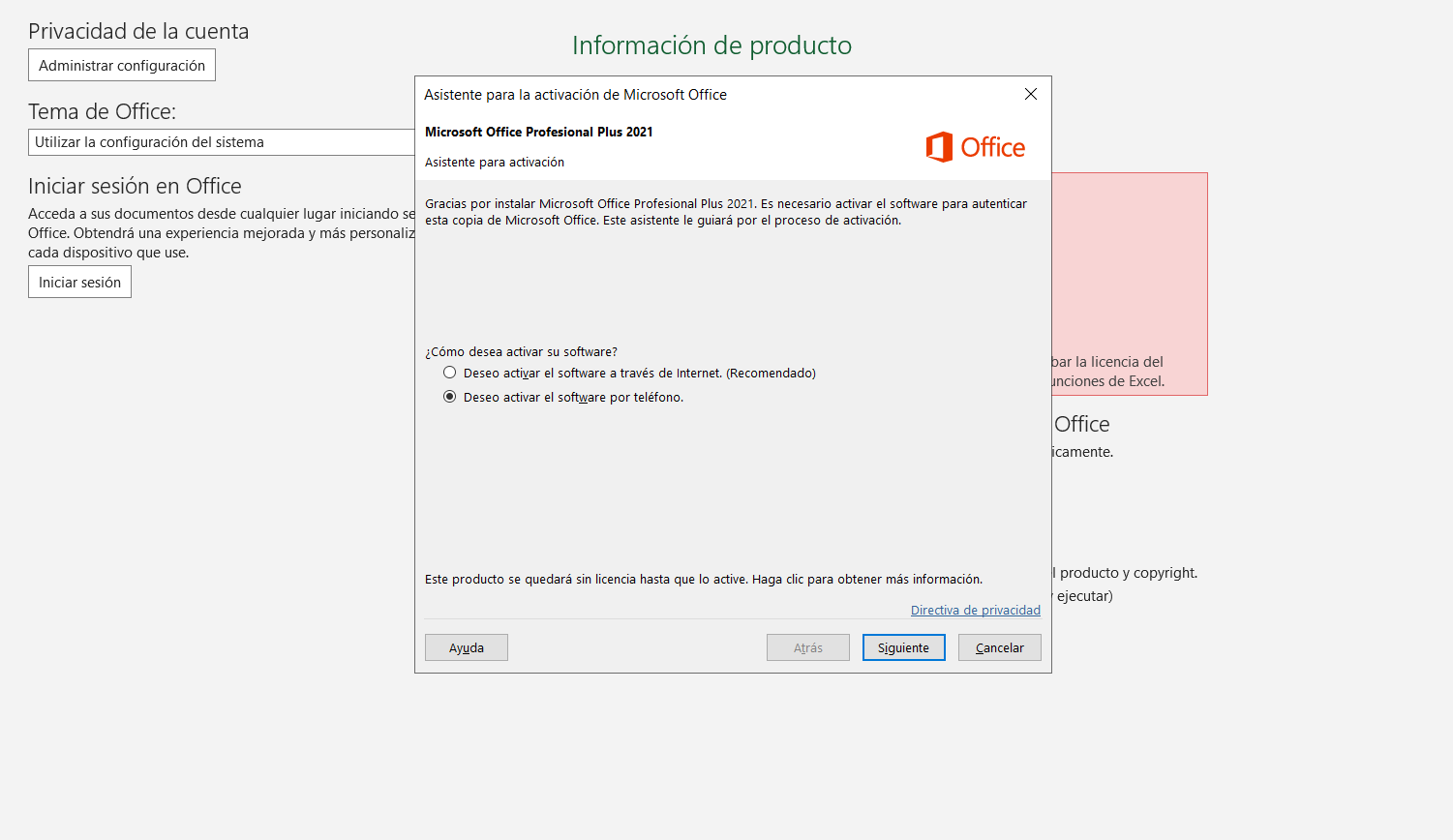The width and height of the screenshot is (1453, 840).
Task: Choose activate software by phone option
Action: 450,397
